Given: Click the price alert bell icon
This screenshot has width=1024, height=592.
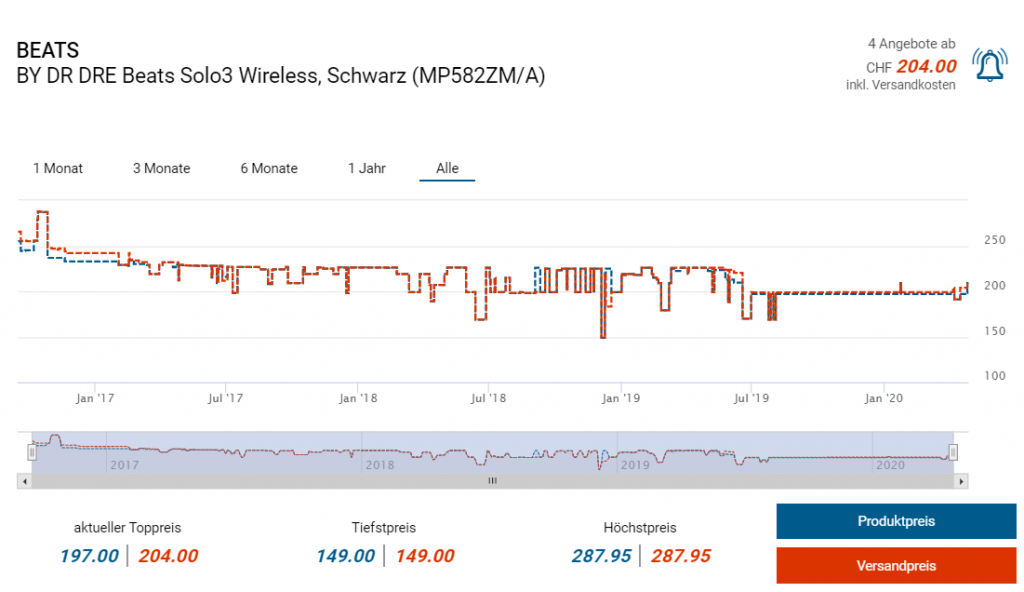Looking at the screenshot, I should click(989, 65).
